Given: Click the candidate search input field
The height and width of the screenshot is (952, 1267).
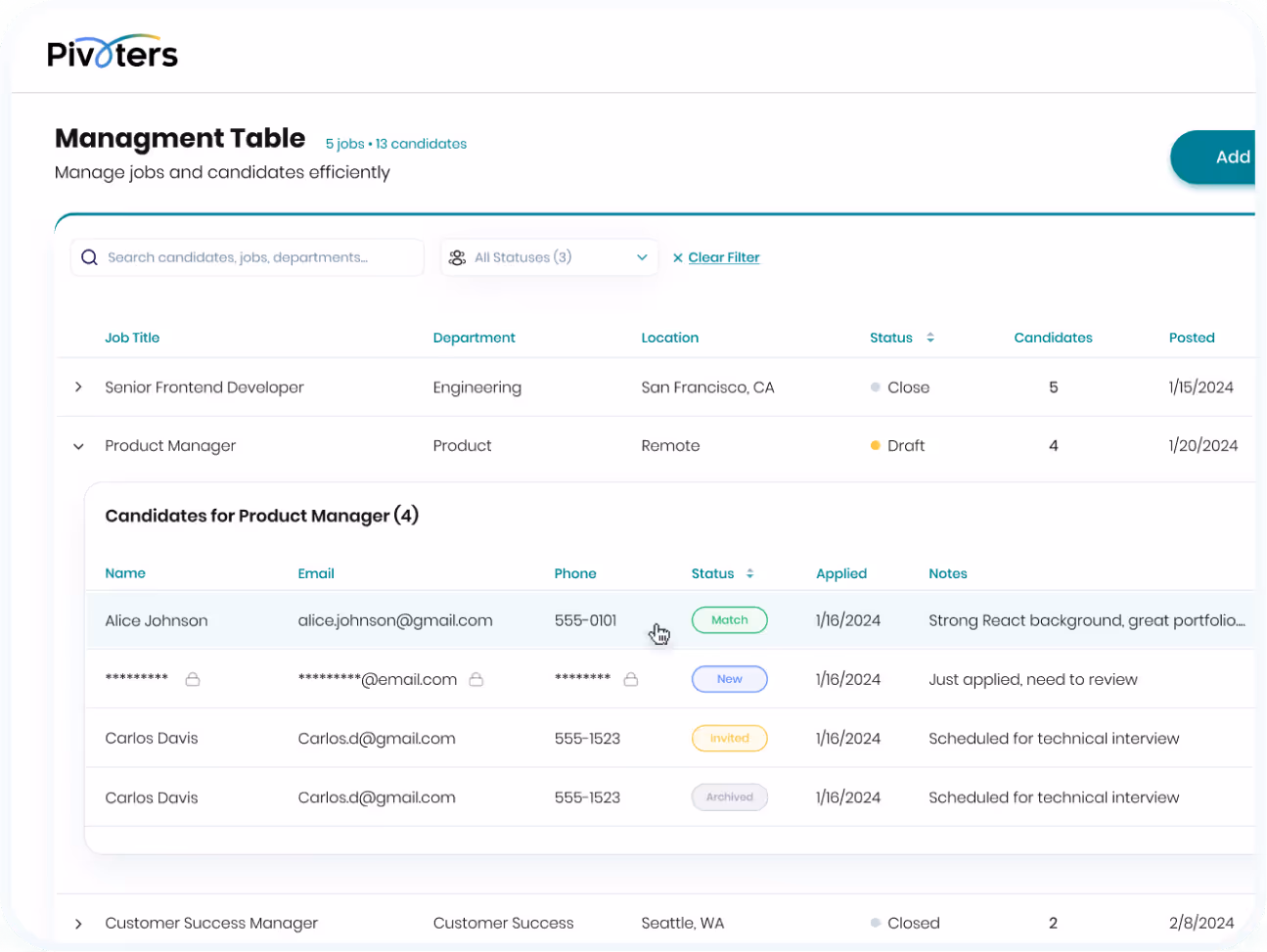Looking at the screenshot, I should 245,256.
